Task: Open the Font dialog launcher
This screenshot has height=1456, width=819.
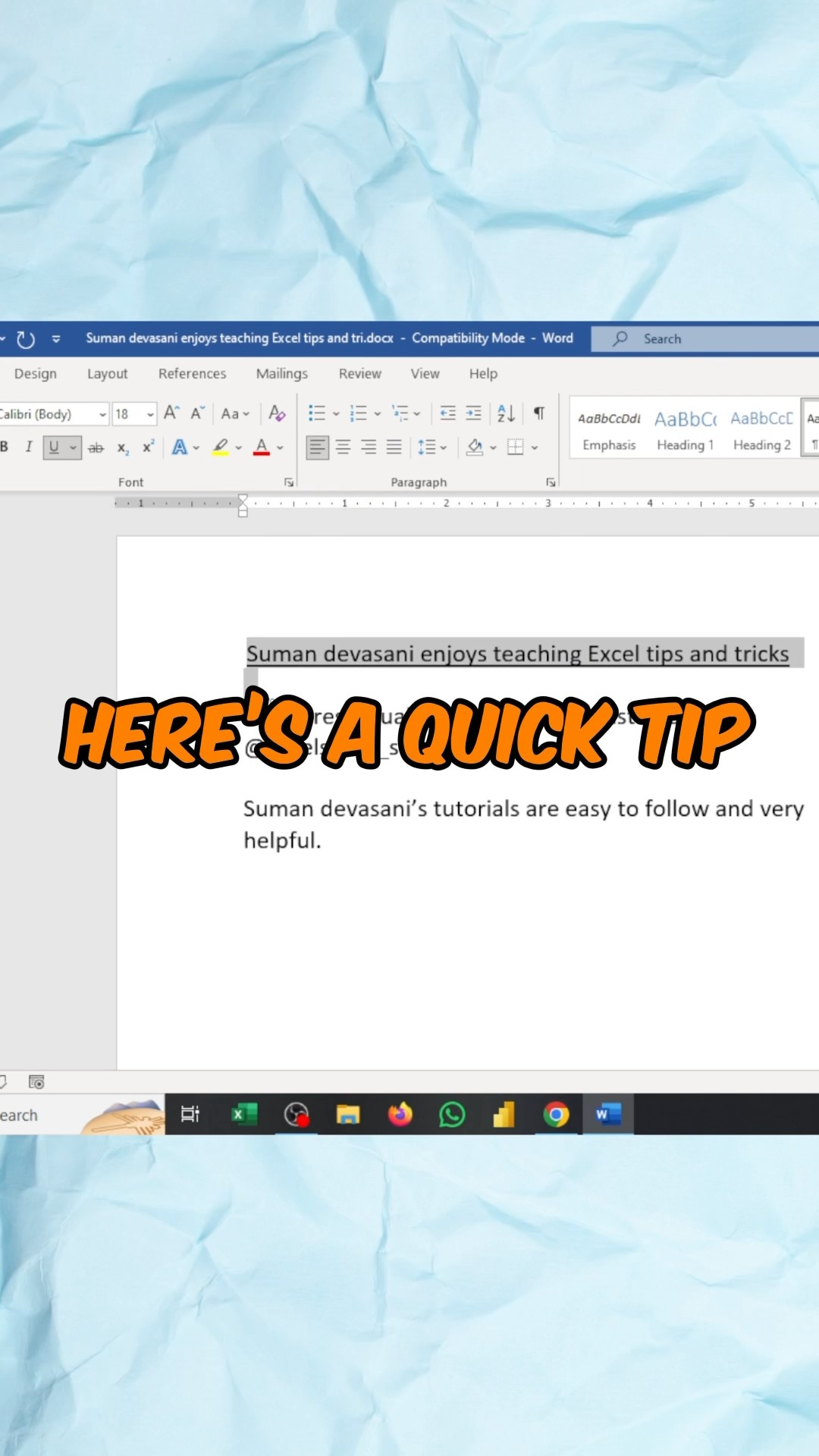Action: [288, 482]
